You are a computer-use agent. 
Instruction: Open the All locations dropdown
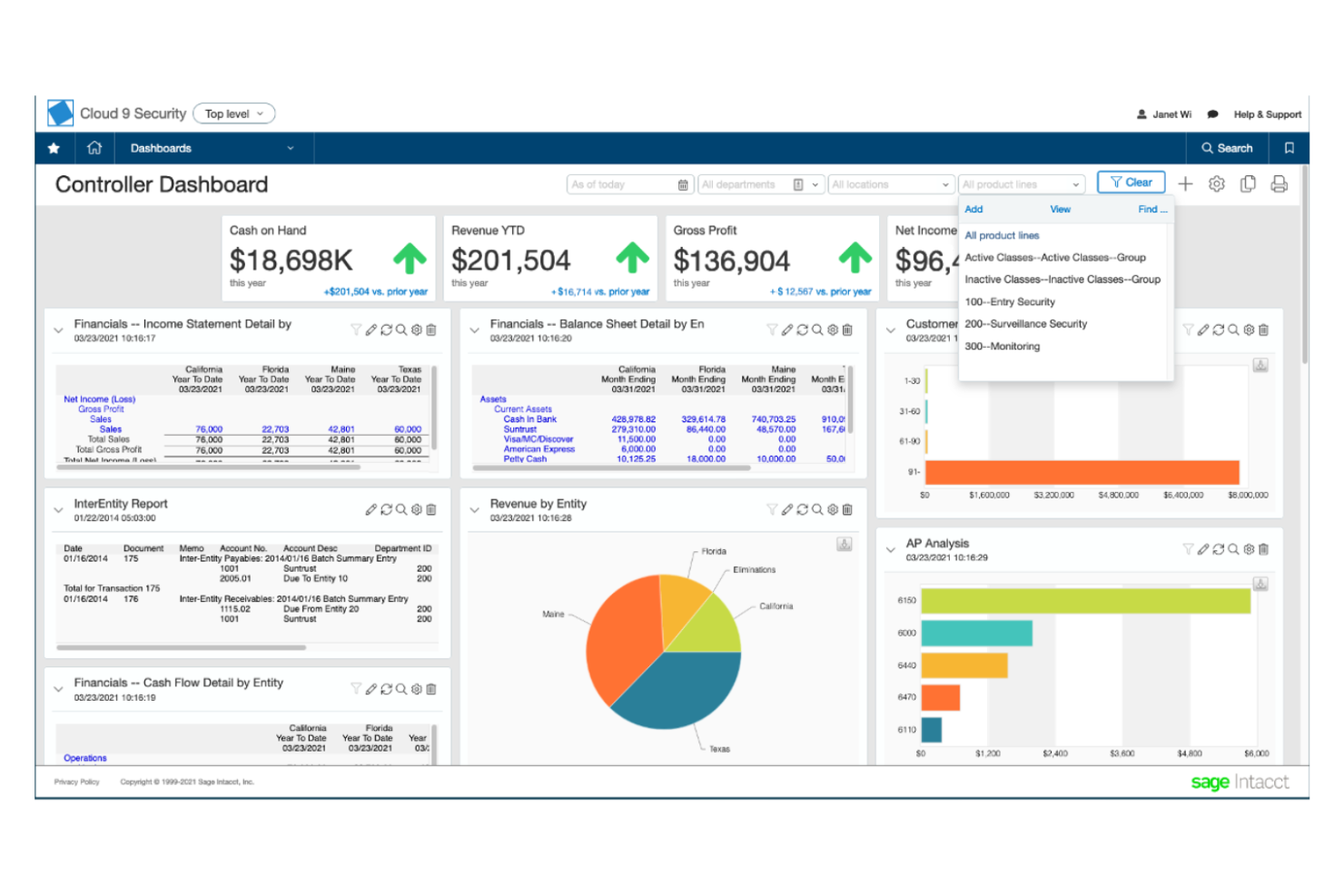click(891, 184)
